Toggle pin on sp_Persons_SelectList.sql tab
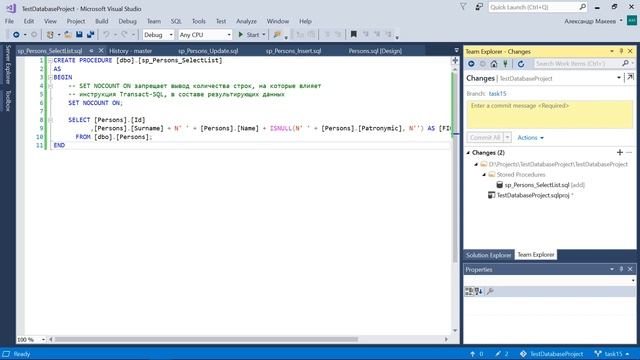This screenshot has width=640, height=360. coord(91,51)
